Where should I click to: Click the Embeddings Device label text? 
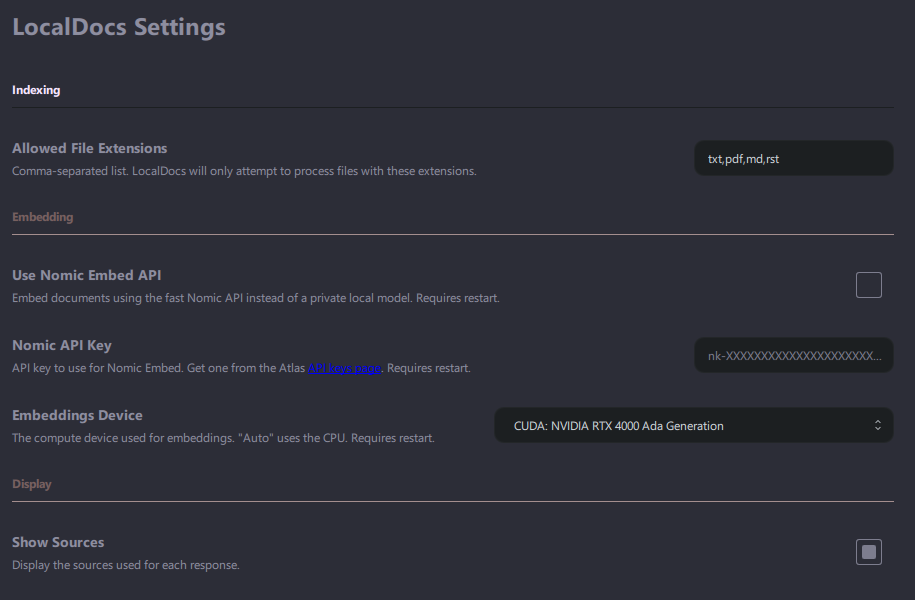[x=76, y=414]
